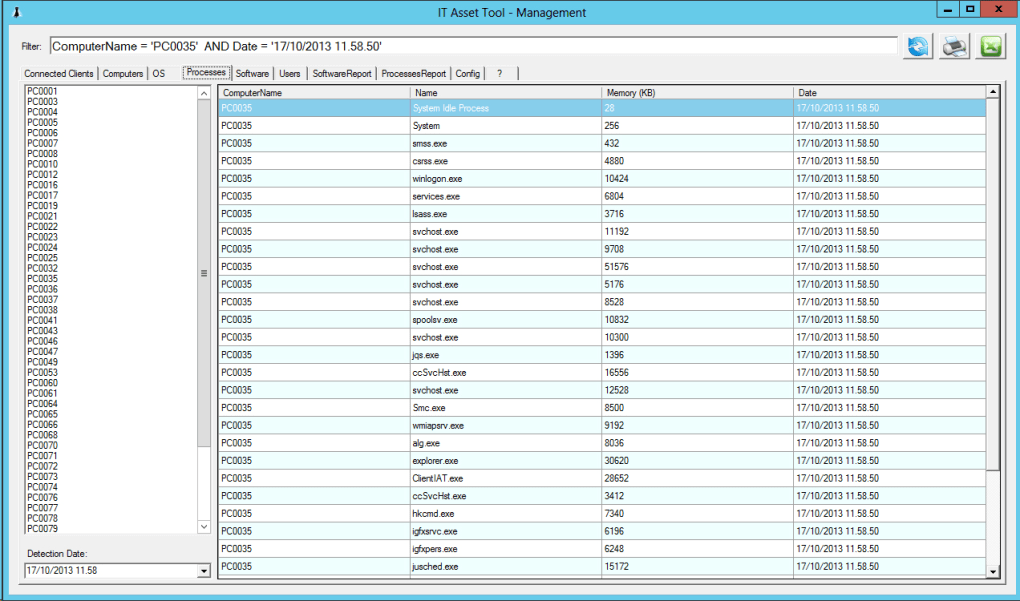Open the Config tab
Image resolution: width=1020 pixels, height=601 pixels.
point(468,74)
